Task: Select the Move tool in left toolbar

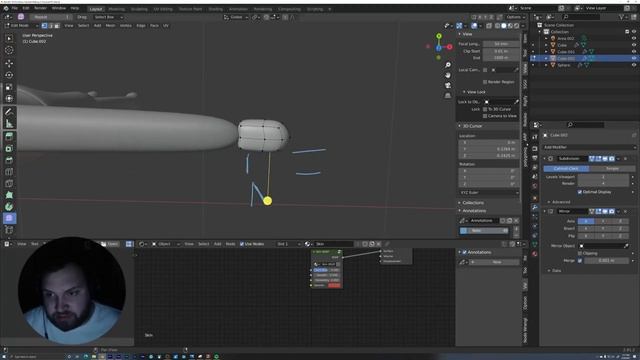Action: [9, 63]
